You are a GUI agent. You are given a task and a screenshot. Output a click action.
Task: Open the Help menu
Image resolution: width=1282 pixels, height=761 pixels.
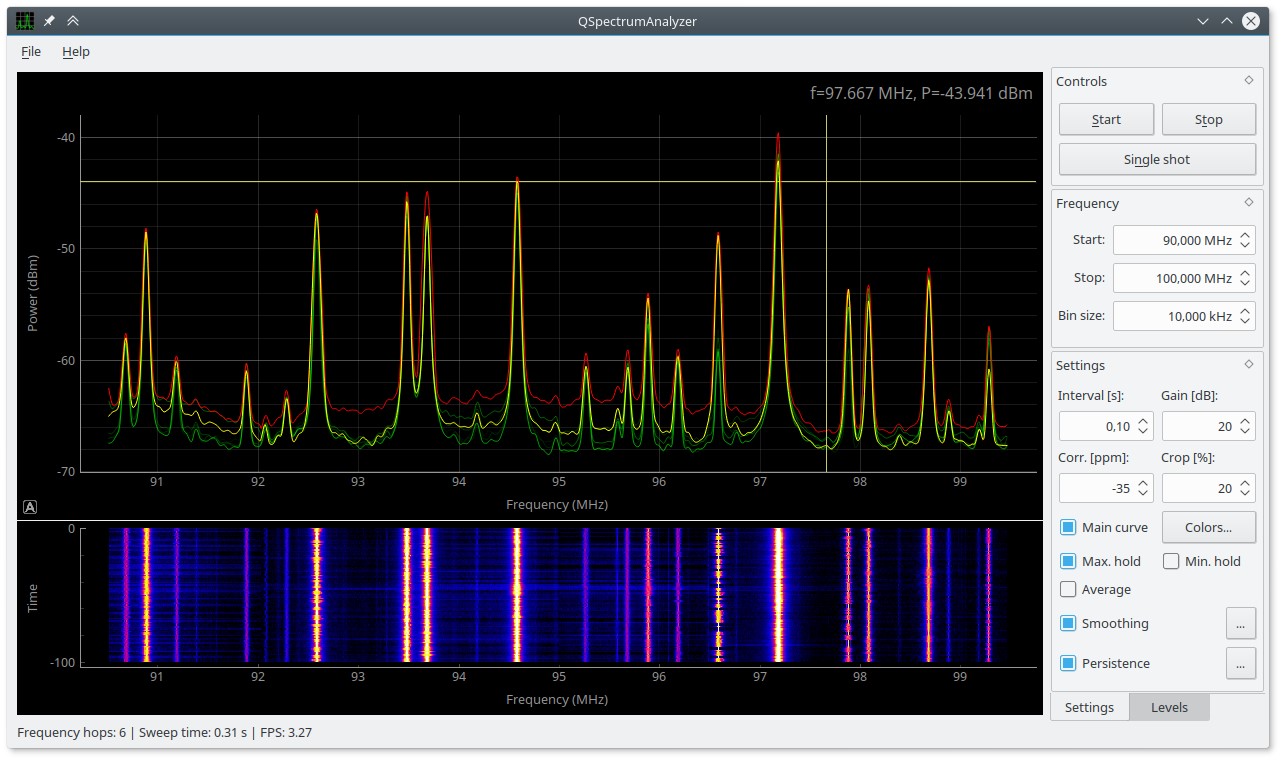click(x=76, y=51)
